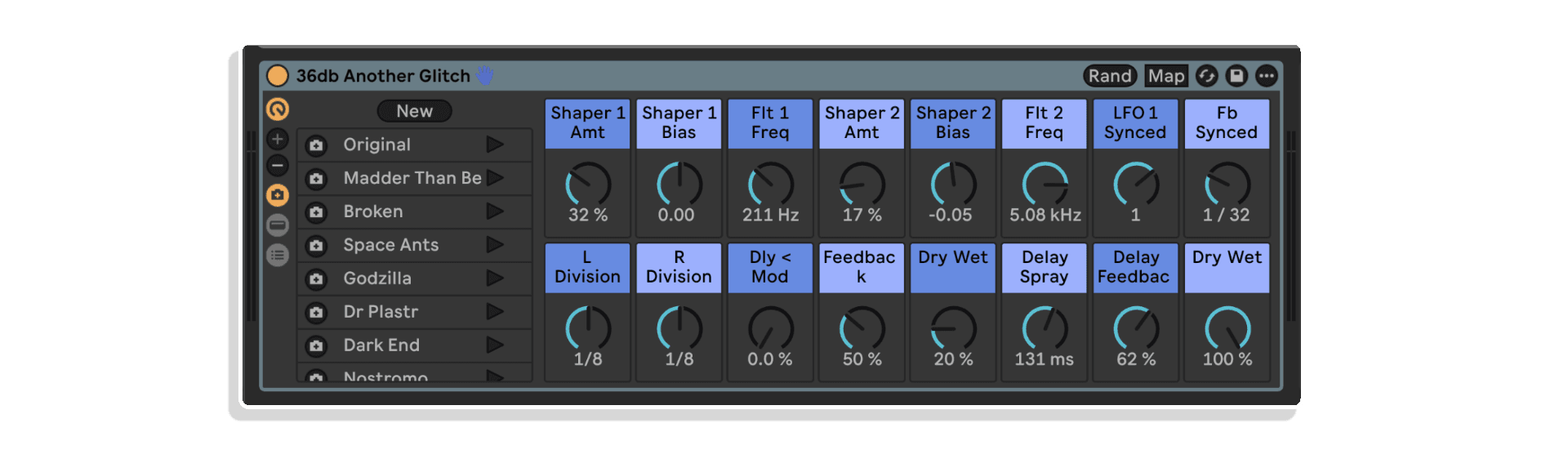Image resolution: width=1568 pixels, height=450 pixels.
Task: Click the save preset disk icon
Action: tap(1236, 76)
